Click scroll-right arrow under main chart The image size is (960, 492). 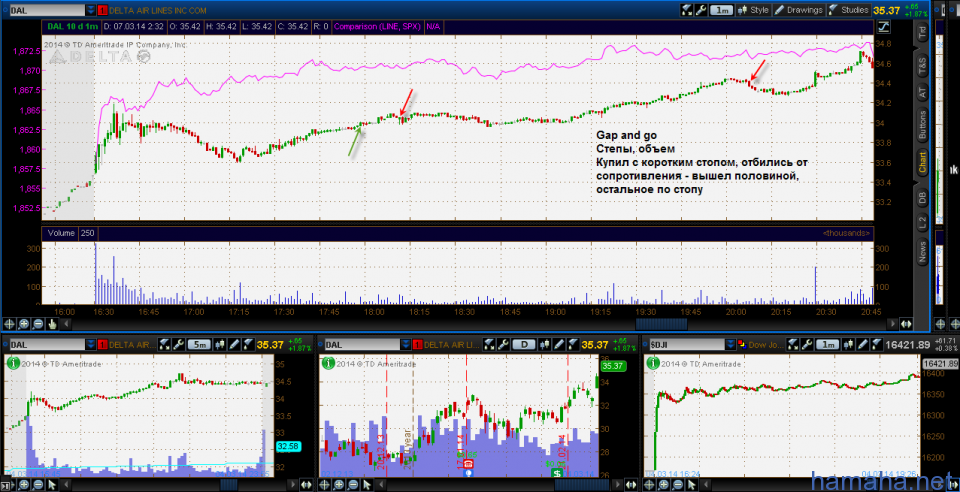891,324
